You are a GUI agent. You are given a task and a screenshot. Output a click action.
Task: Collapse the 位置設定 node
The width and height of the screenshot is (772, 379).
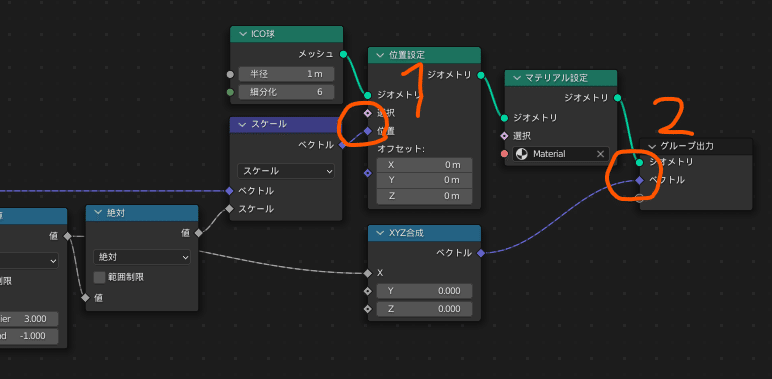[380, 55]
